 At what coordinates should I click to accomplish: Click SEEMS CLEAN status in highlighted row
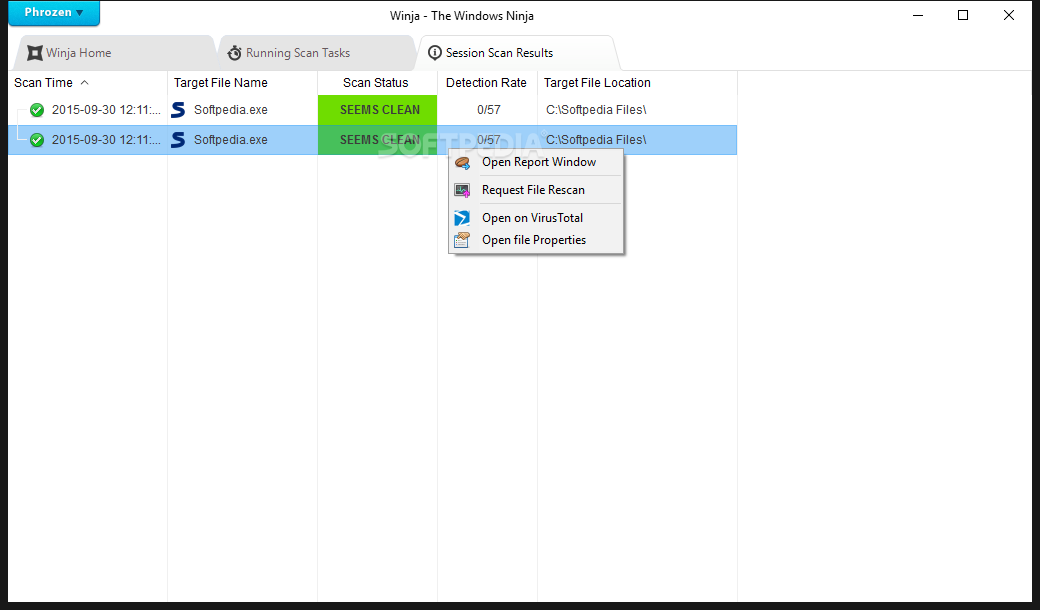click(x=377, y=140)
